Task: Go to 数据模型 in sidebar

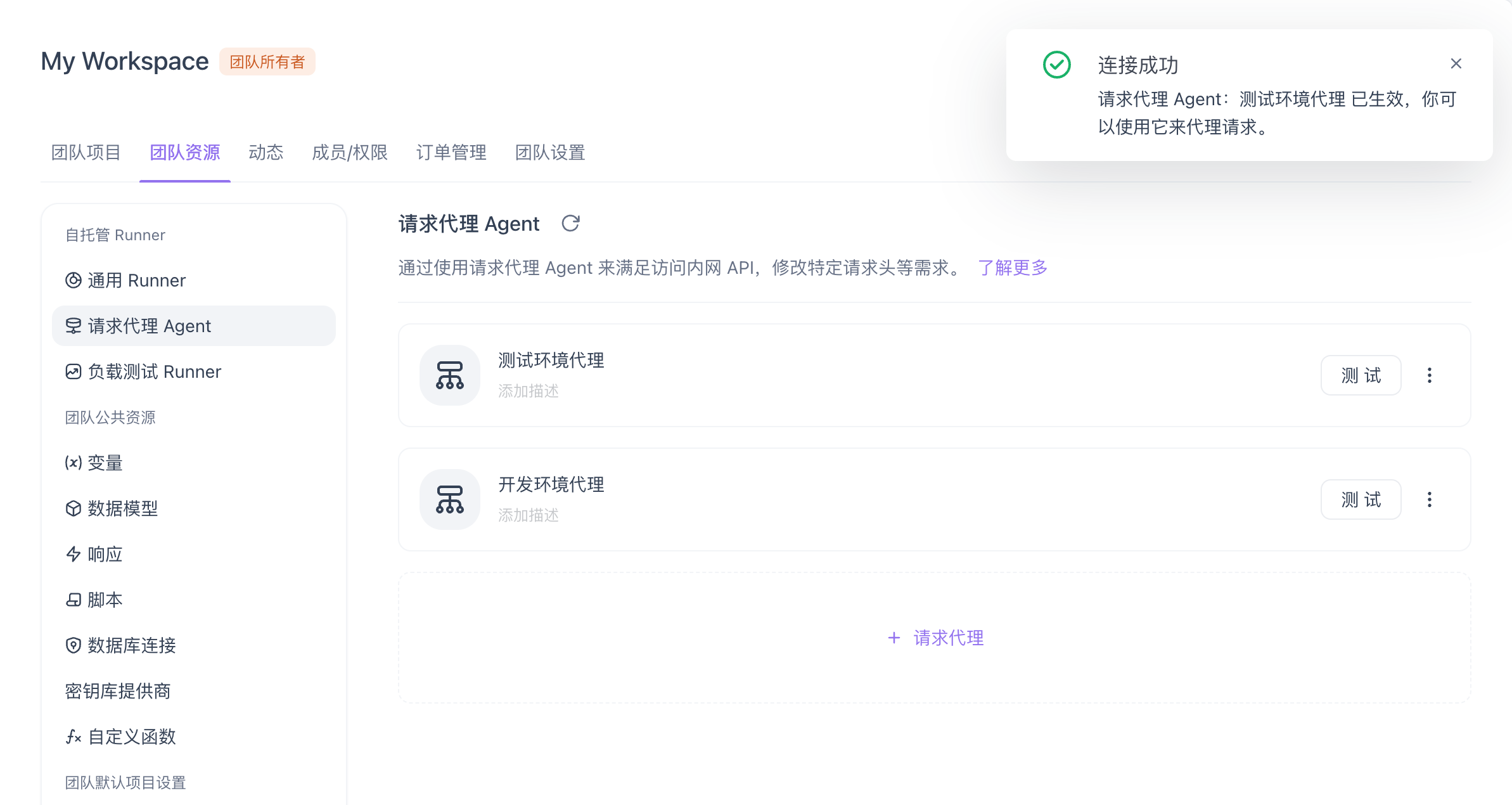Action: click(122, 508)
